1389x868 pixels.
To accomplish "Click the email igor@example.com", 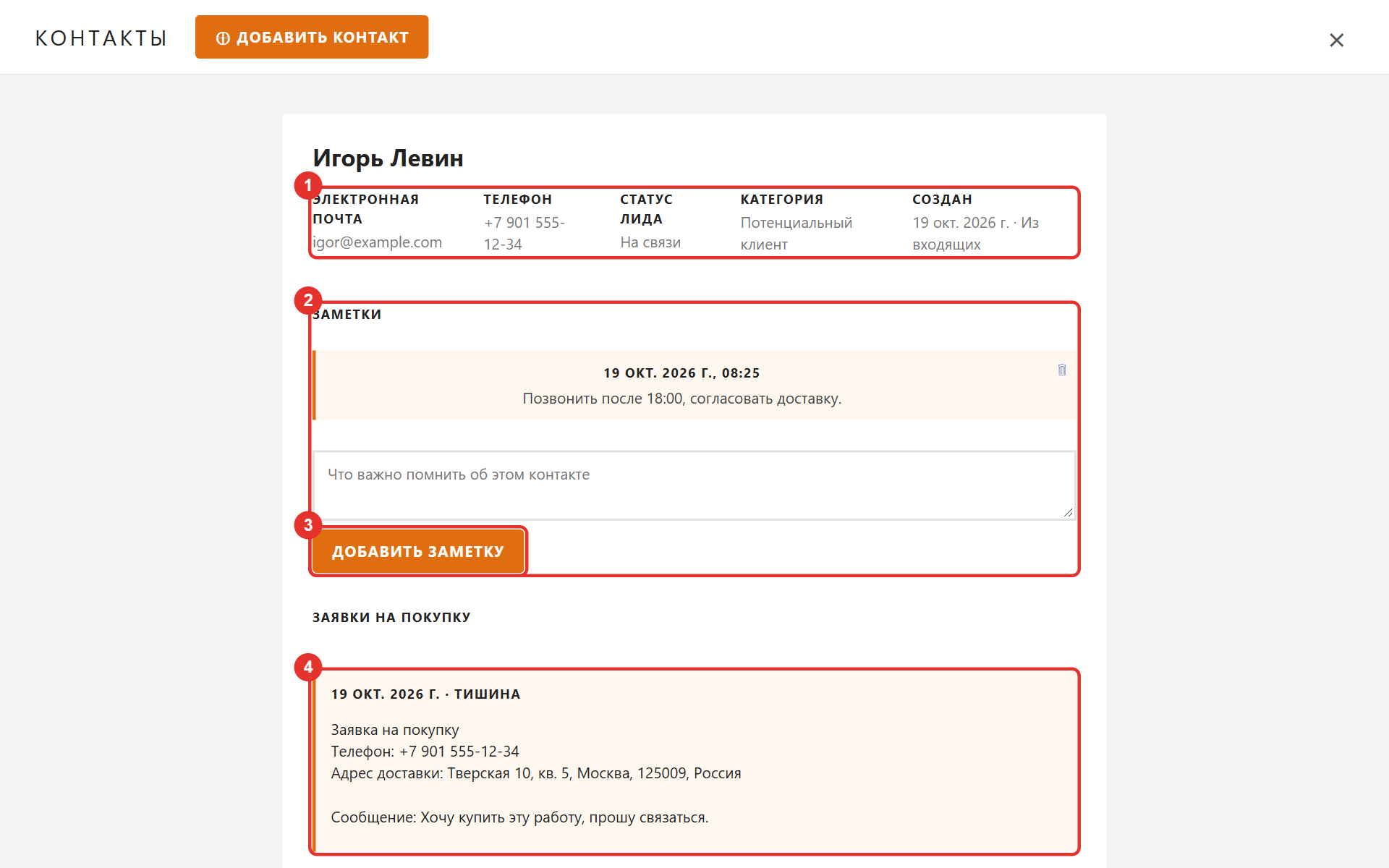I will click(x=377, y=242).
